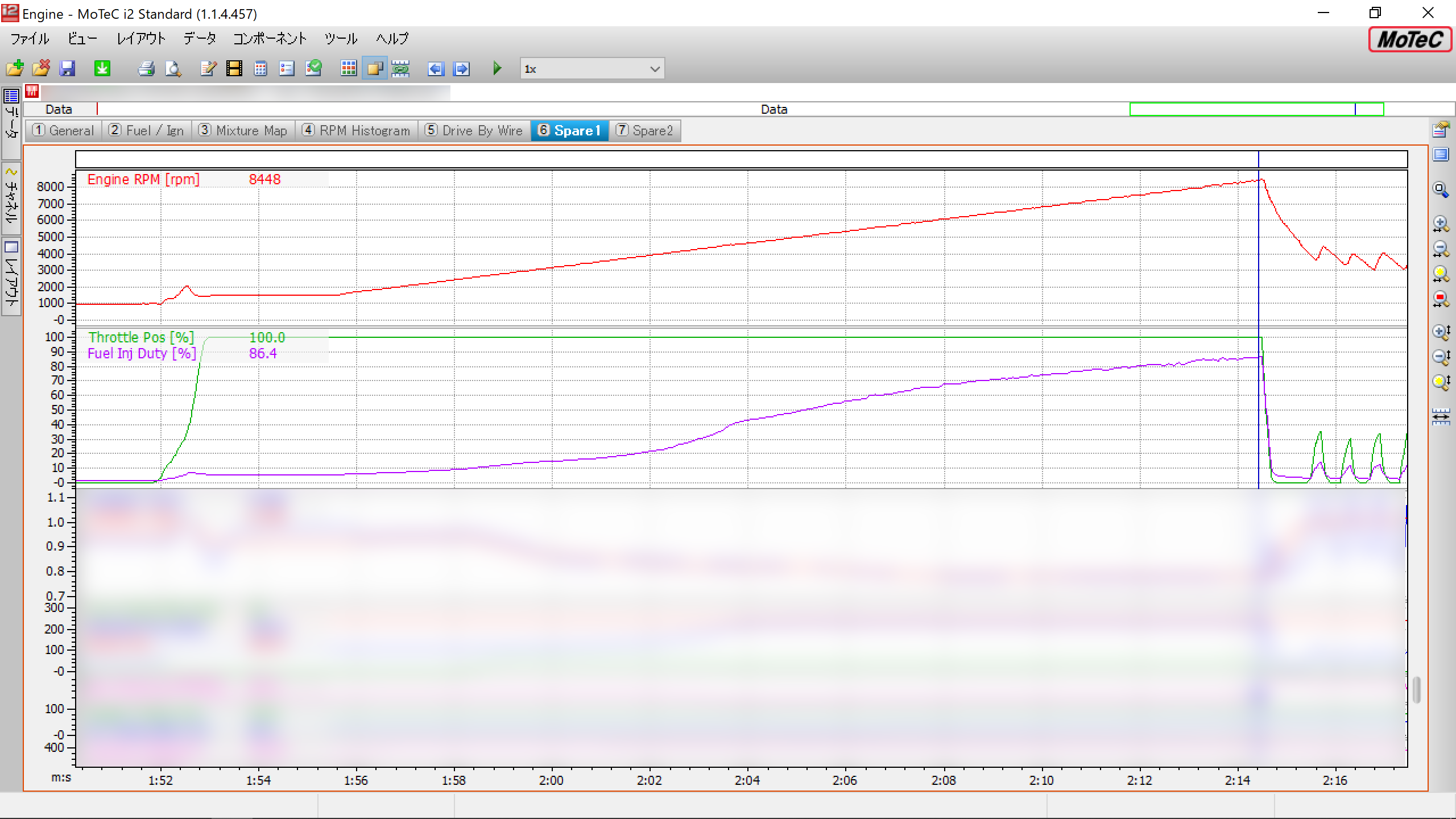This screenshot has height=819, width=1456.
Task: Click the open log file folder icon
Action: [x=15, y=69]
